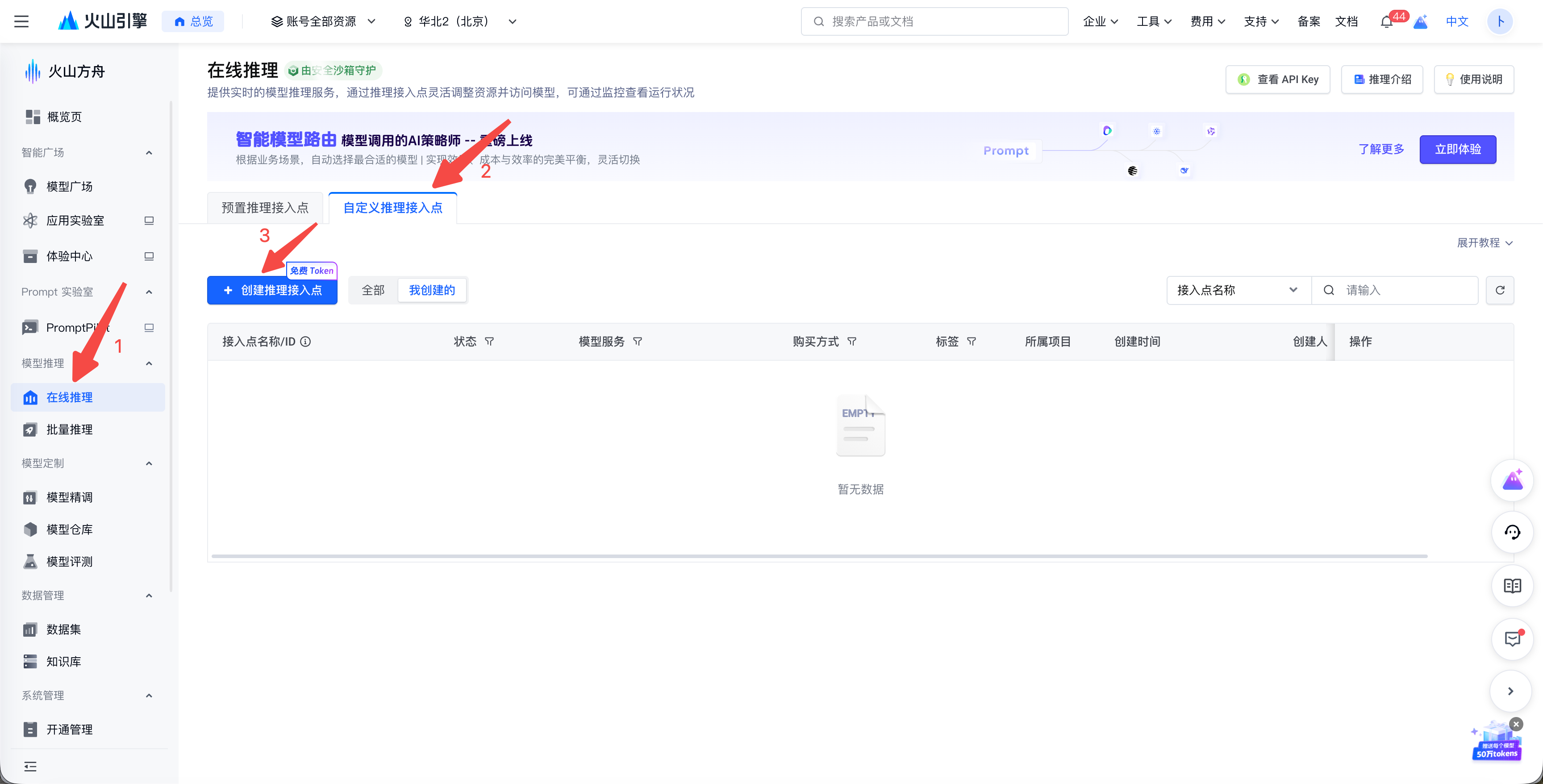Open the 华北2（北京）region dropdown
The image size is (1543, 784).
[460, 21]
